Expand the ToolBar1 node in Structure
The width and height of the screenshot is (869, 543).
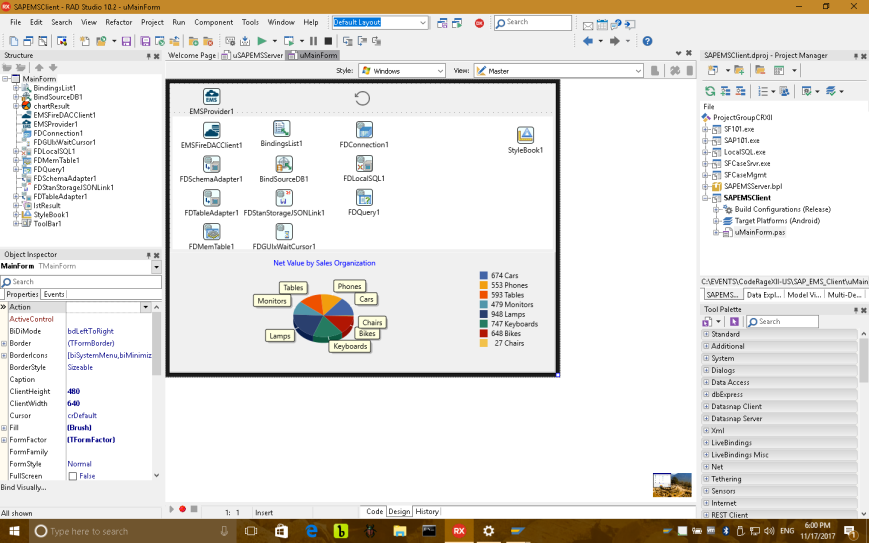click(x=16, y=224)
